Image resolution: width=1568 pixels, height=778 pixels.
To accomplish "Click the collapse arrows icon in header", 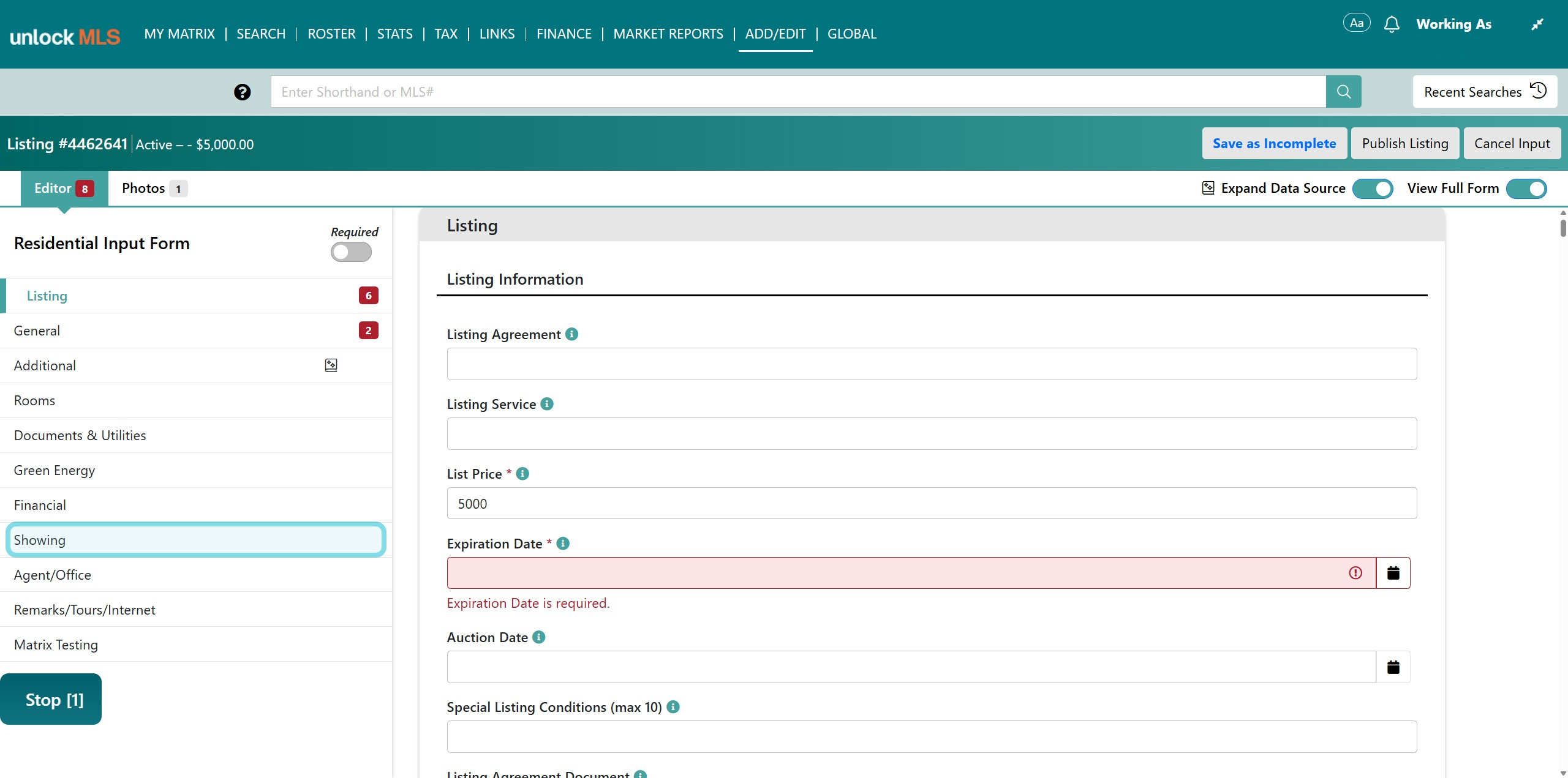I will (x=1537, y=24).
